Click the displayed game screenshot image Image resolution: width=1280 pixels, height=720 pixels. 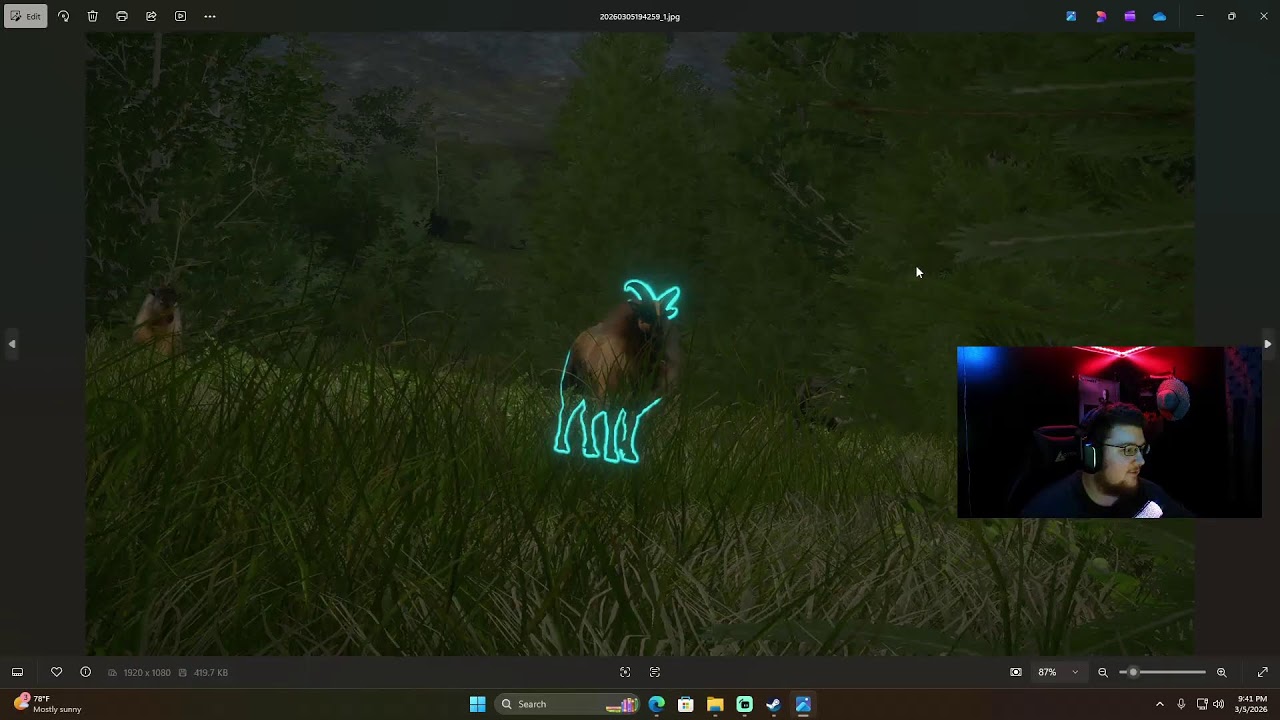pyautogui.click(x=640, y=344)
